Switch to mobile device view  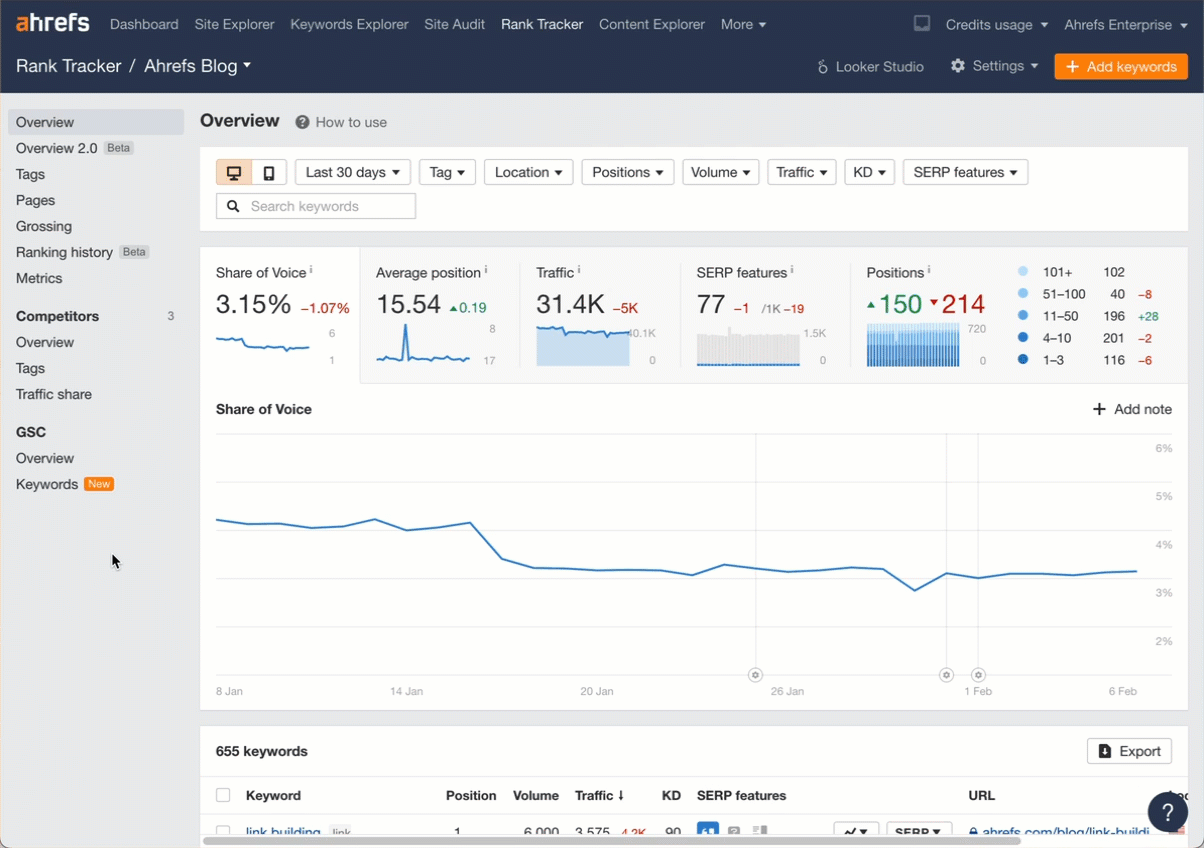click(x=268, y=171)
